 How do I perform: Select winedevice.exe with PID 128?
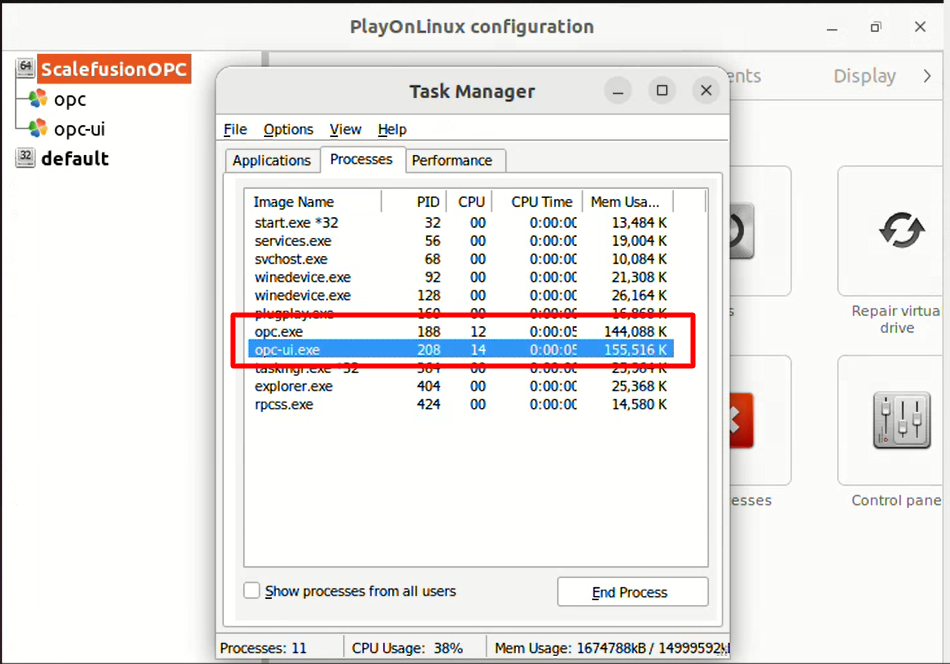click(460, 296)
